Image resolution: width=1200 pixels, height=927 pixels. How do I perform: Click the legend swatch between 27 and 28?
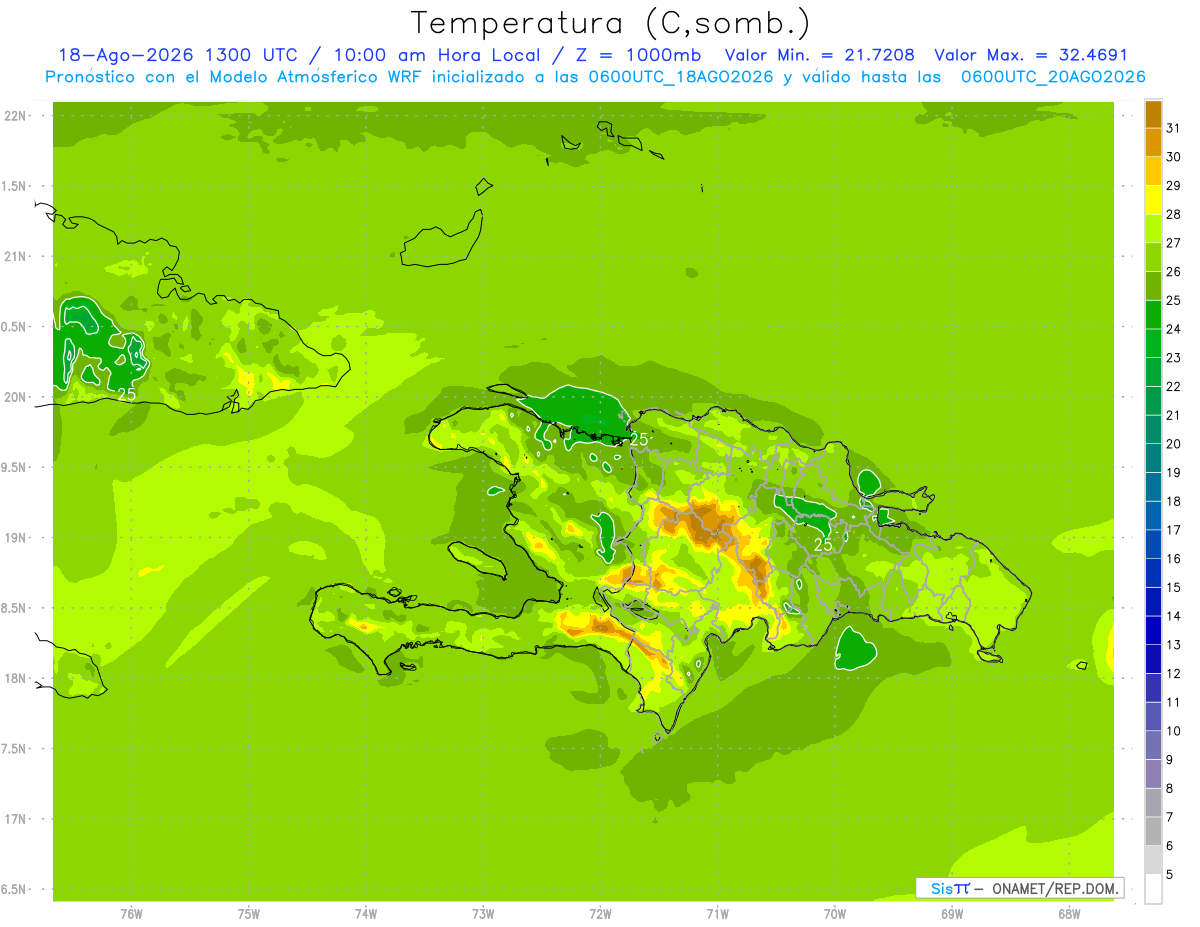coord(1153,229)
